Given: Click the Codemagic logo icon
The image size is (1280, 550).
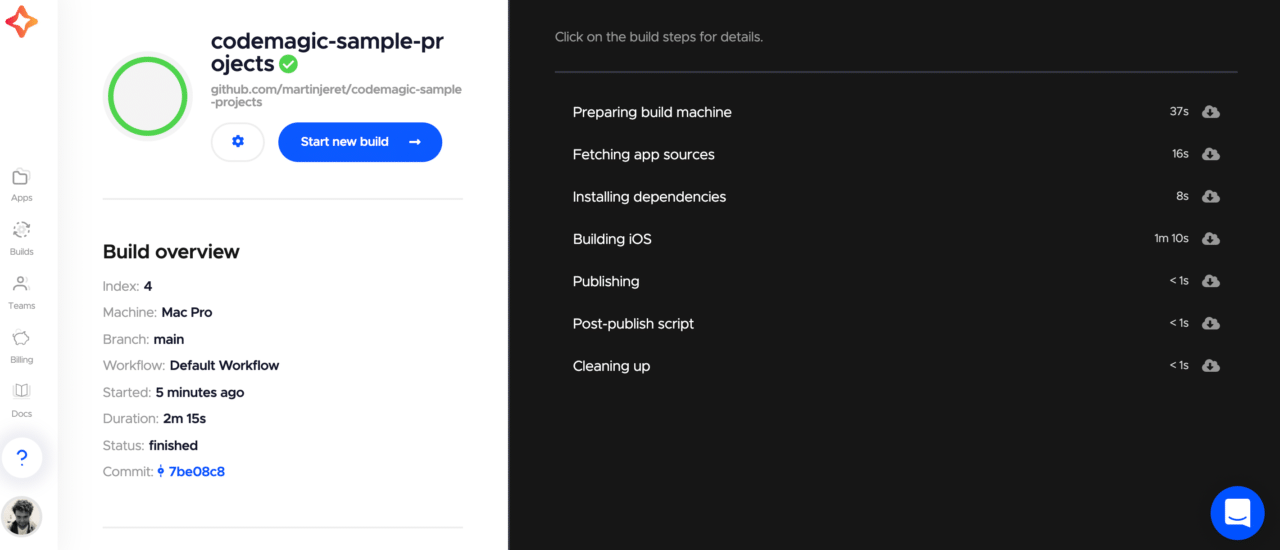Looking at the screenshot, I should [x=21, y=22].
